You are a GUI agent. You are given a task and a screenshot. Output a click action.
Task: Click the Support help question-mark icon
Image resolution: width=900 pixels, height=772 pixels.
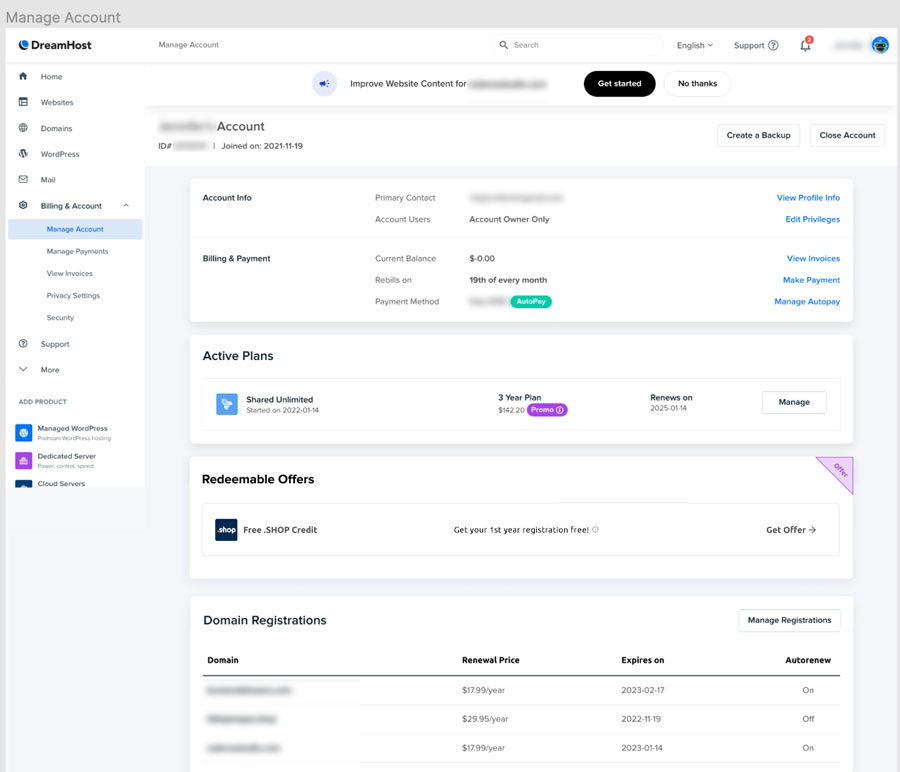click(x=773, y=46)
